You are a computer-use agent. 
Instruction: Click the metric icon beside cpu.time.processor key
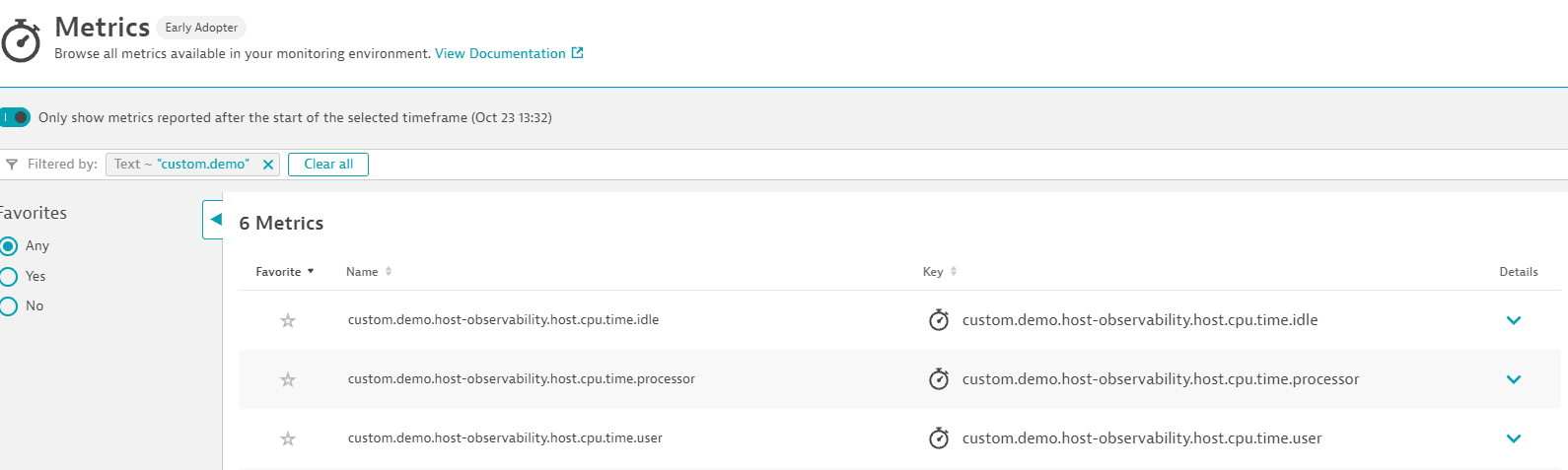tap(939, 379)
